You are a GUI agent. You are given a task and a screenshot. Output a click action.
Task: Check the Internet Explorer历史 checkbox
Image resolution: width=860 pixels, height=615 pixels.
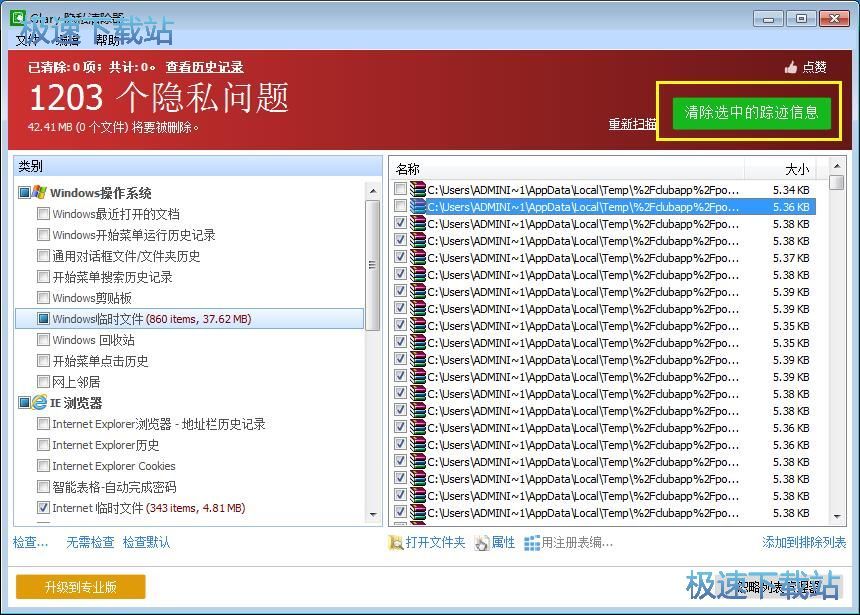[x=43, y=444]
